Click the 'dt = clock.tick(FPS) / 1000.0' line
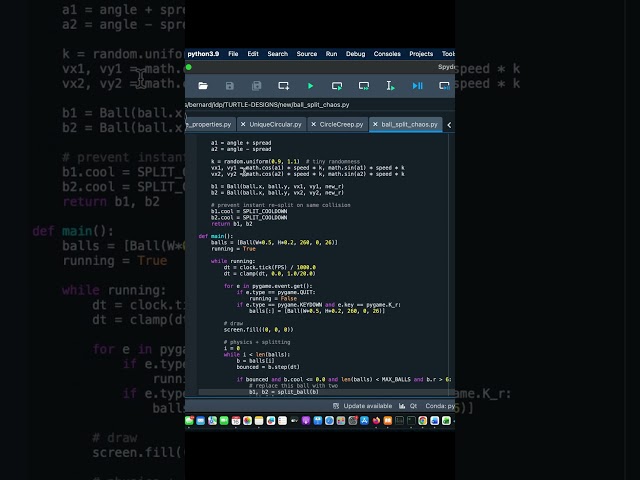640x480 pixels. tap(270, 267)
